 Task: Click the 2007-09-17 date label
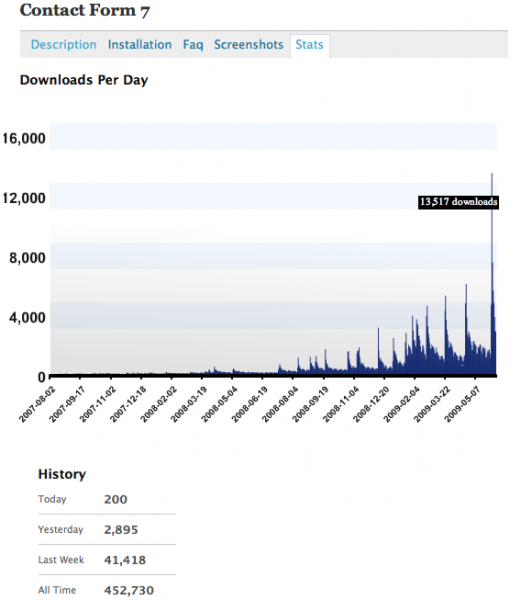pos(67,404)
